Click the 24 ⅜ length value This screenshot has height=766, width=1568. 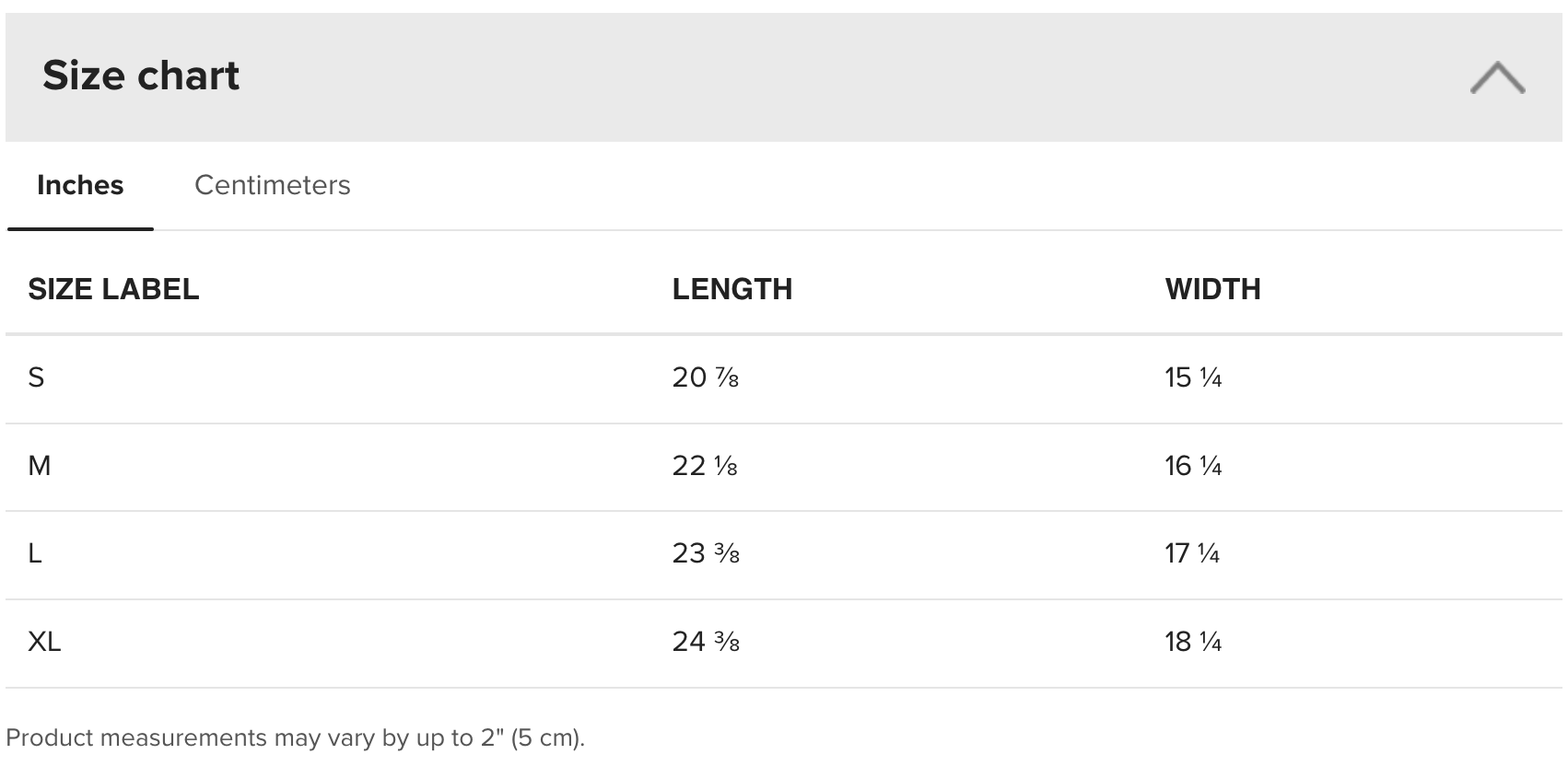[x=706, y=642]
